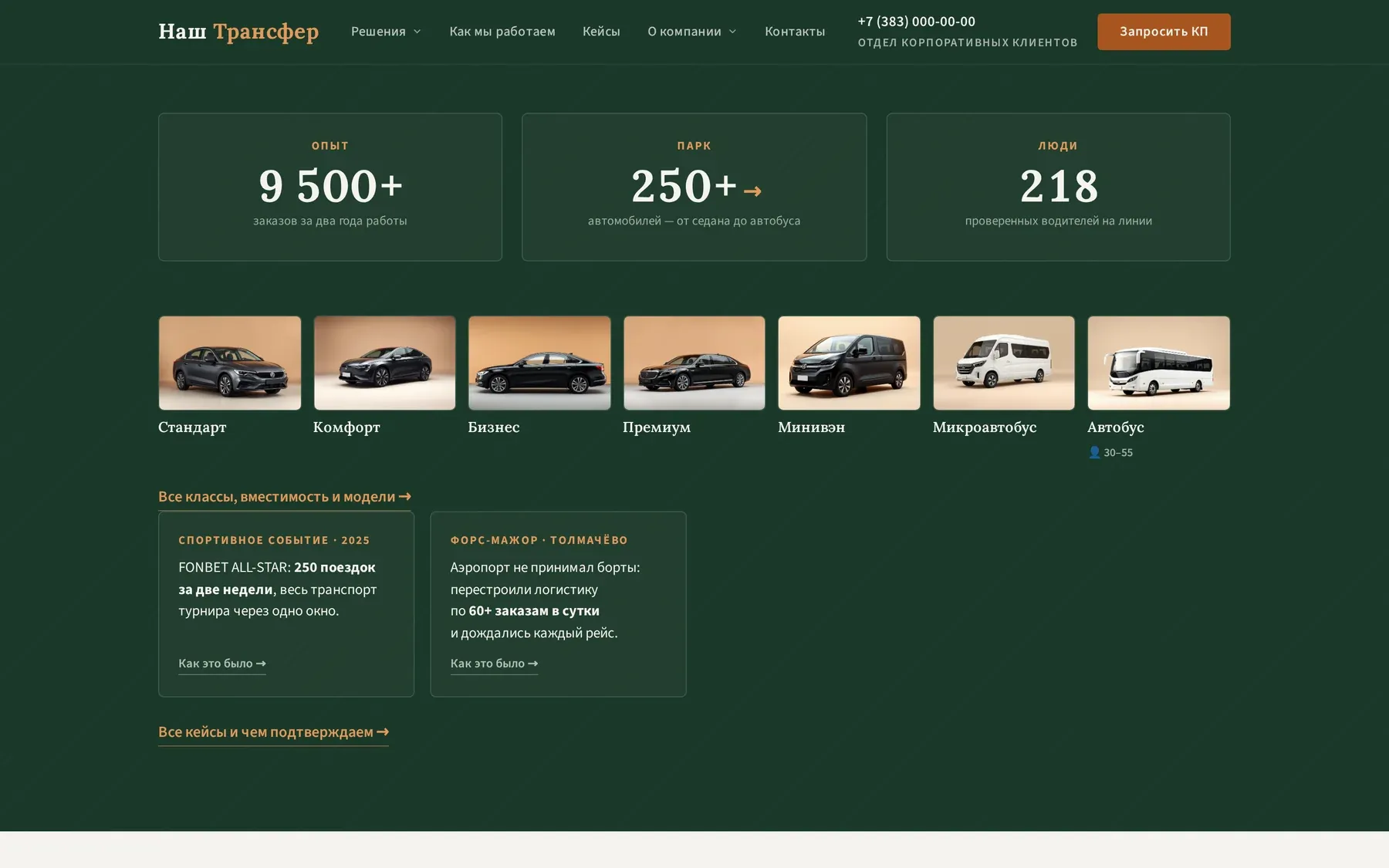Viewport: 1389px width, 868px height.
Task: Expand the О компании dropdown
Action: click(x=692, y=32)
